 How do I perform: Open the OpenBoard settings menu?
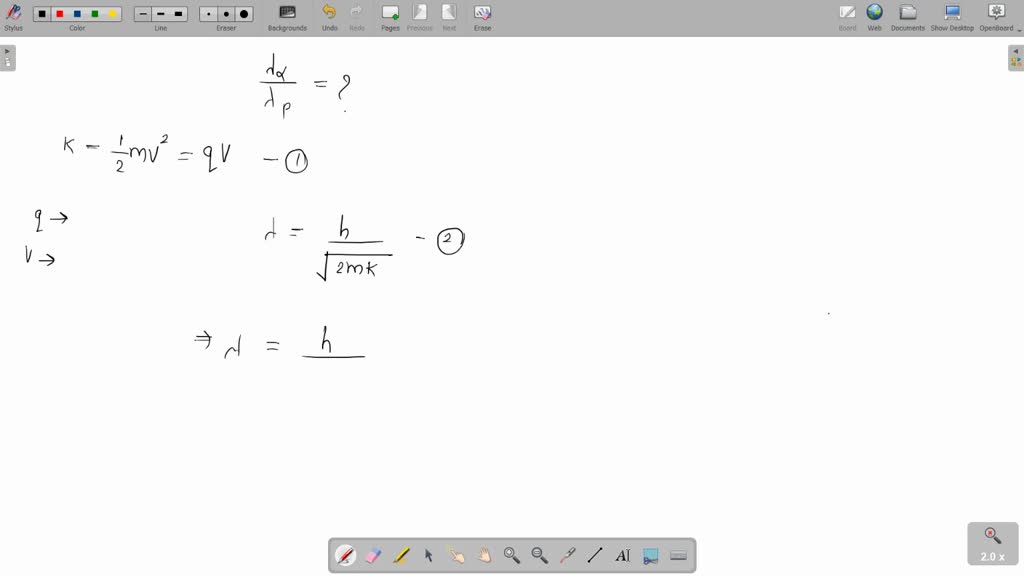click(996, 16)
